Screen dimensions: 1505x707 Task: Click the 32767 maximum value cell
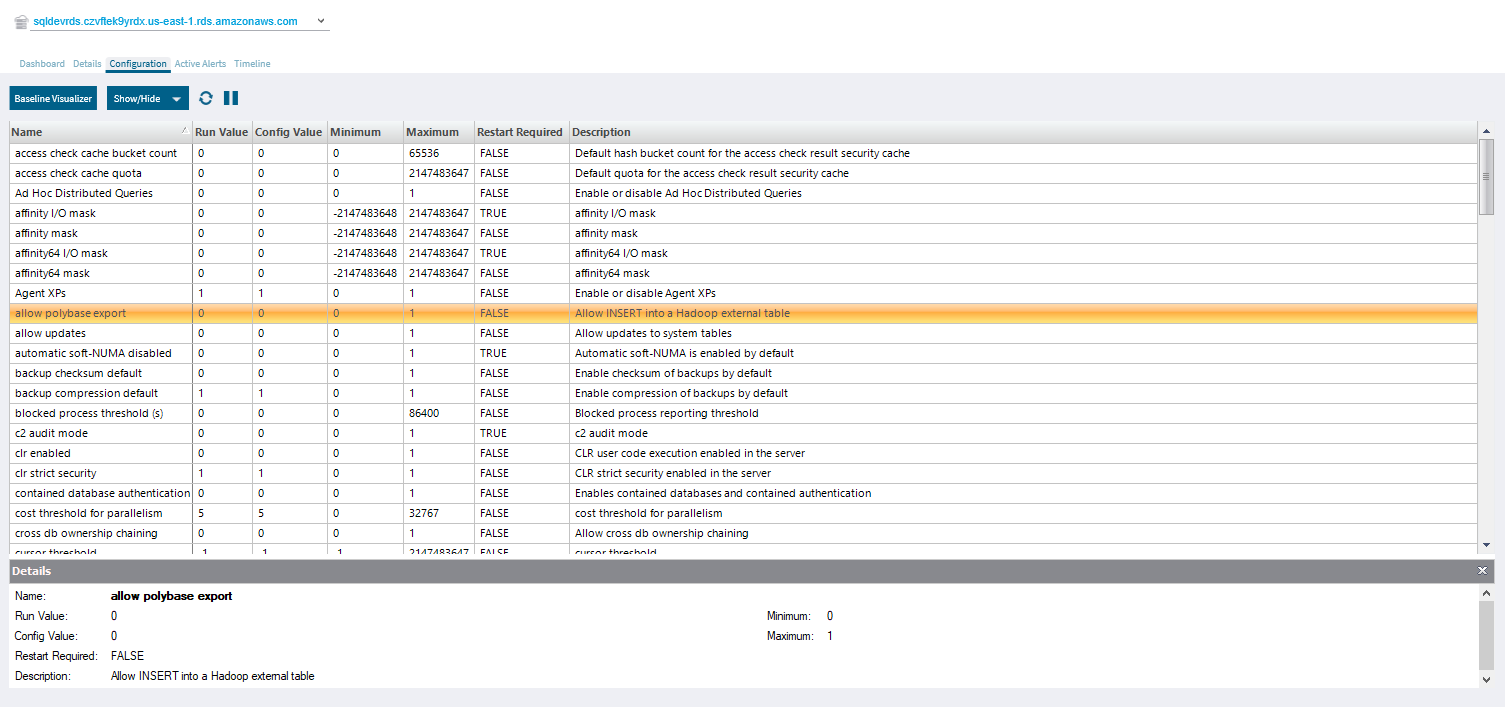point(438,513)
